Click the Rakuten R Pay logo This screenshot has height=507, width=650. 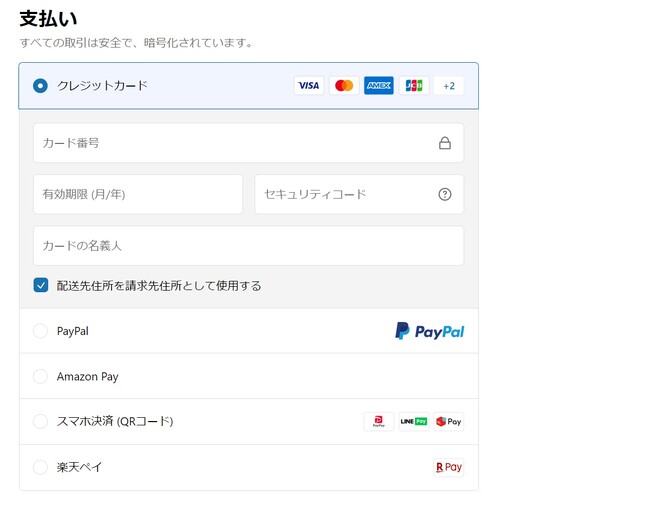click(x=448, y=467)
